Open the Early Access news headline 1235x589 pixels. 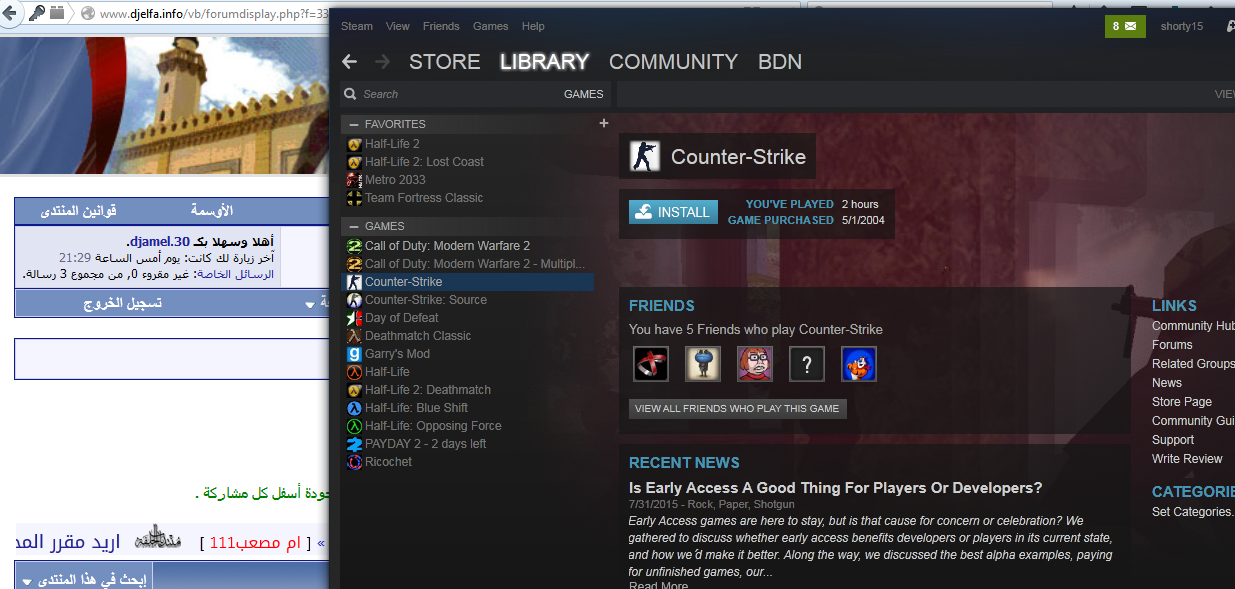pos(836,488)
